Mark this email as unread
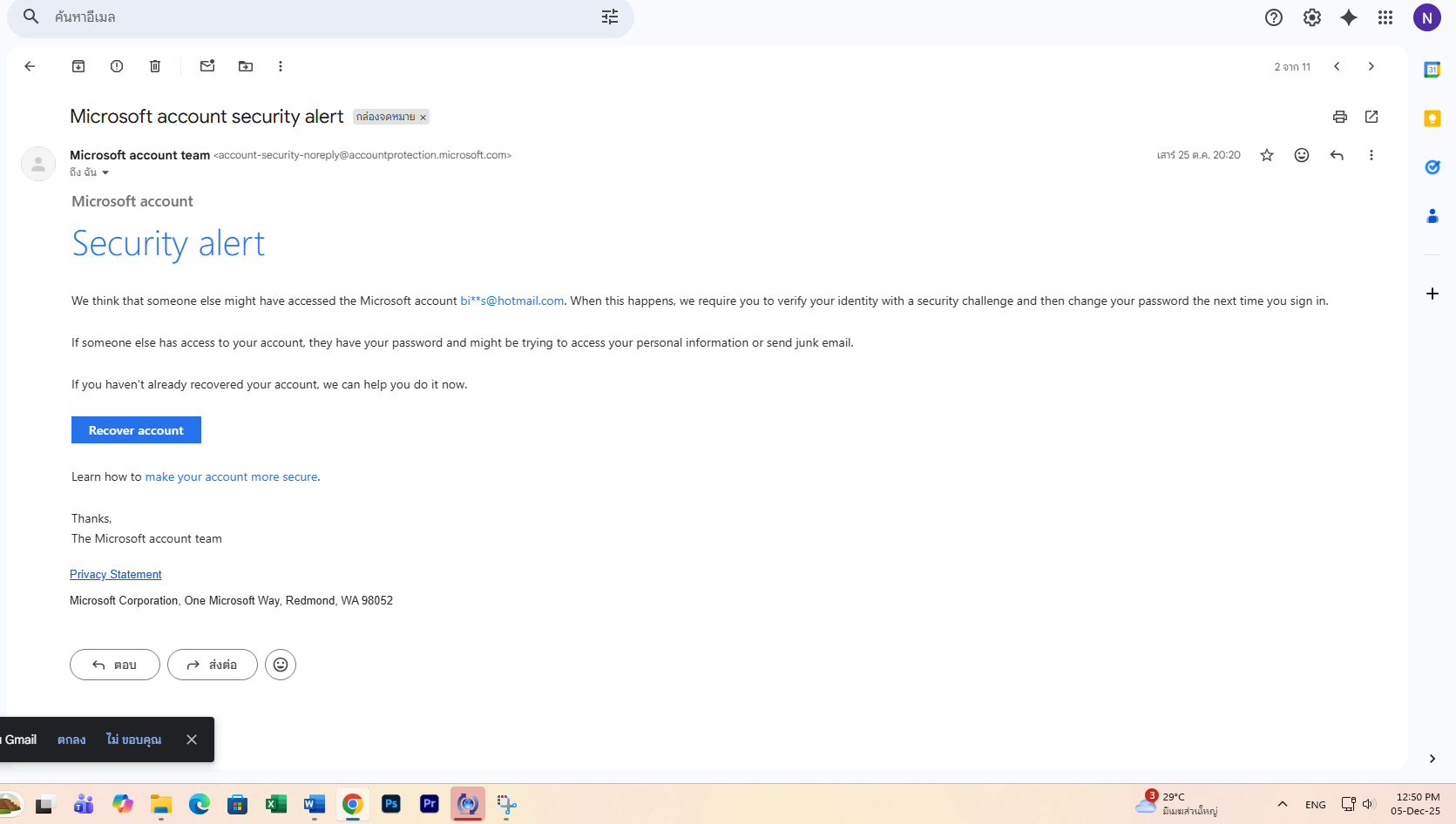Viewport: 1456px width, 824px height. [x=207, y=66]
